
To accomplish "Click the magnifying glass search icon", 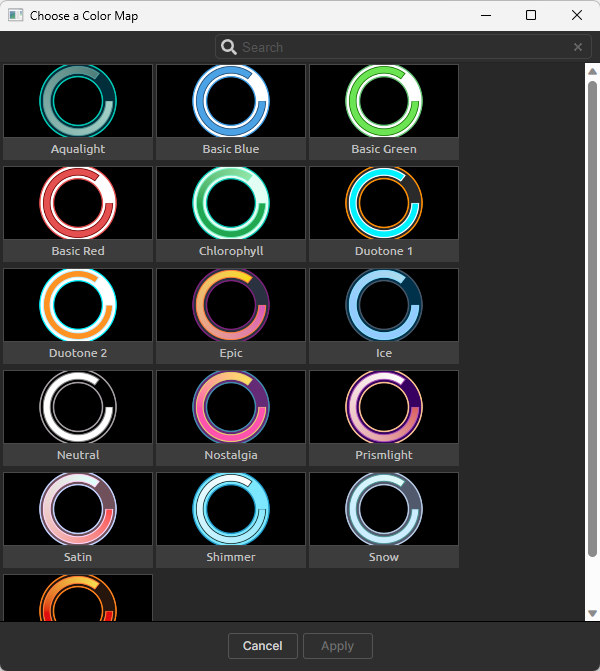I will point(229,47).
